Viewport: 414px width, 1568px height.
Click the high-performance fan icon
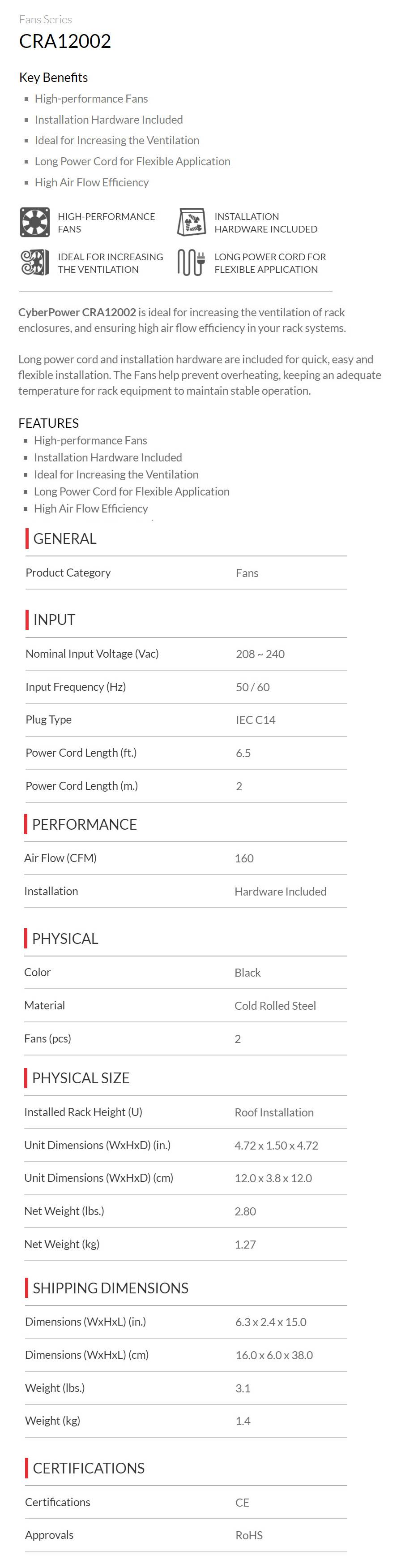[x=34, y=222]
